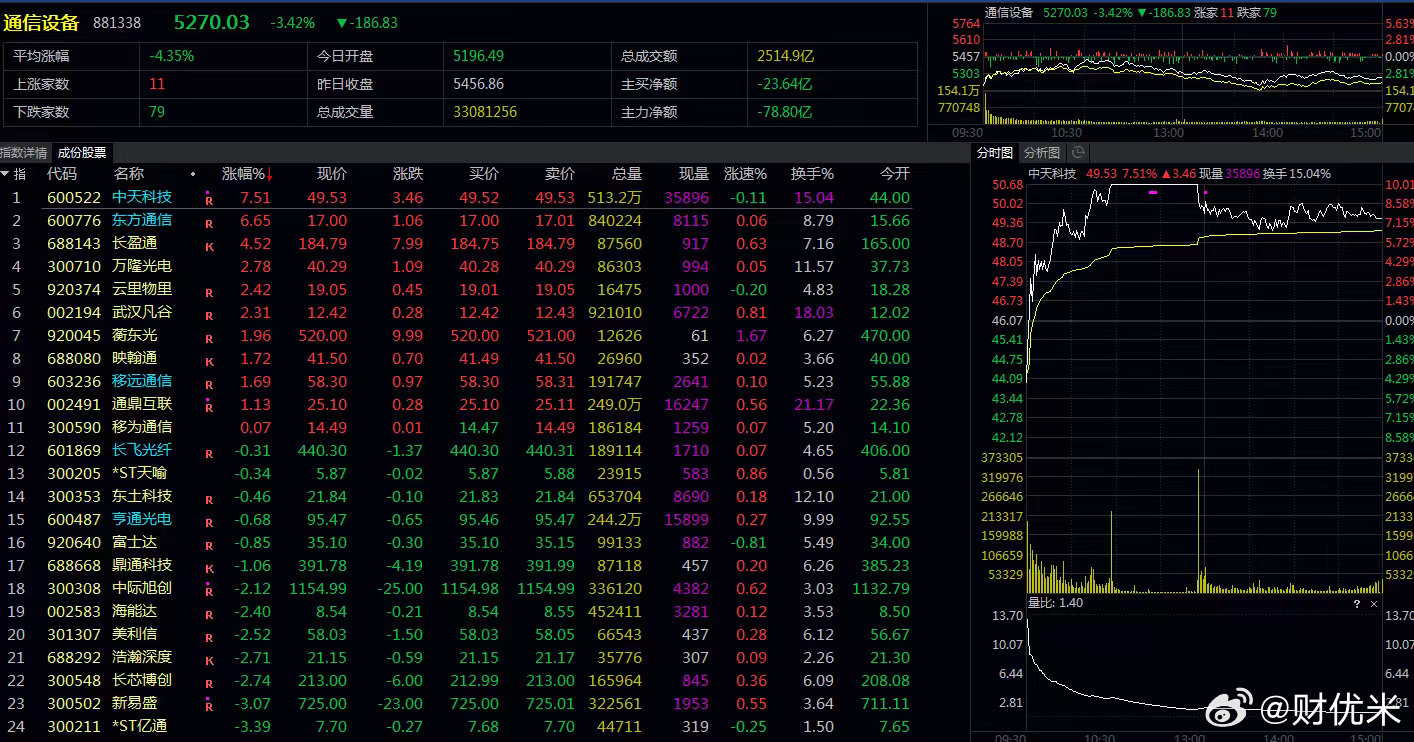Sort the list by 名称 column
The width and height of the screenshot is (1414, 742).
[x=129, y=174]
